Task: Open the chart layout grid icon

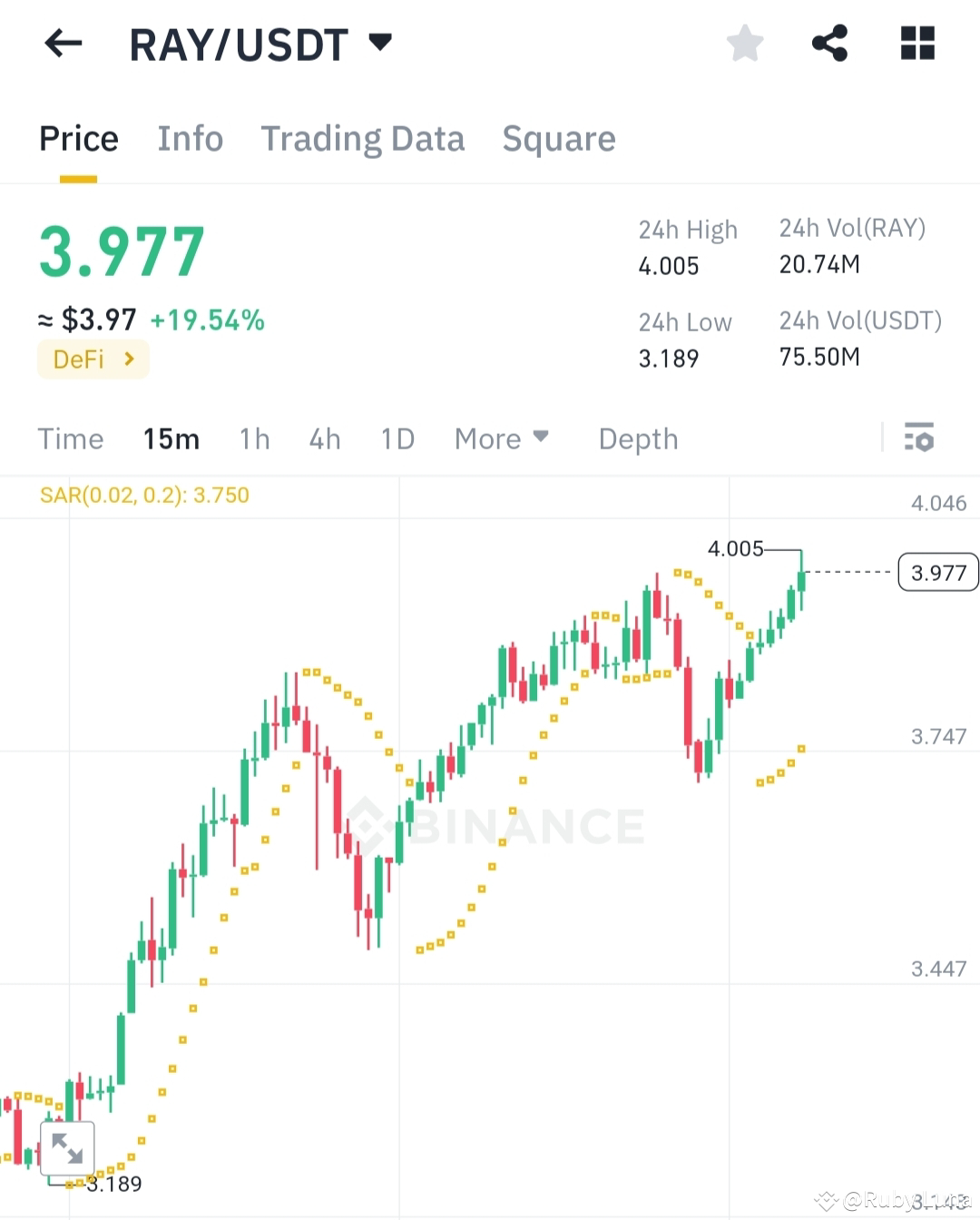Action: coord(916,43)
